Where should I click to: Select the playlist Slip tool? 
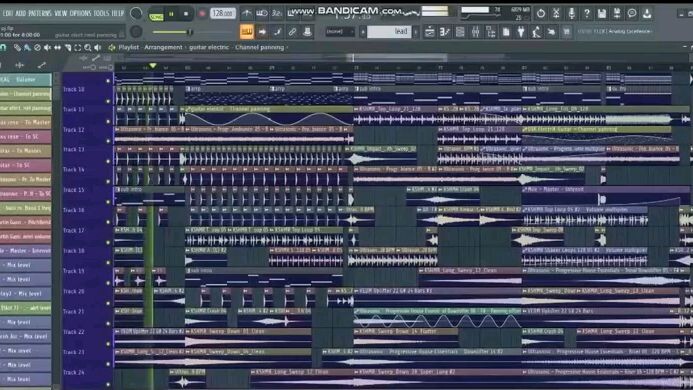(x=57, y=47)
